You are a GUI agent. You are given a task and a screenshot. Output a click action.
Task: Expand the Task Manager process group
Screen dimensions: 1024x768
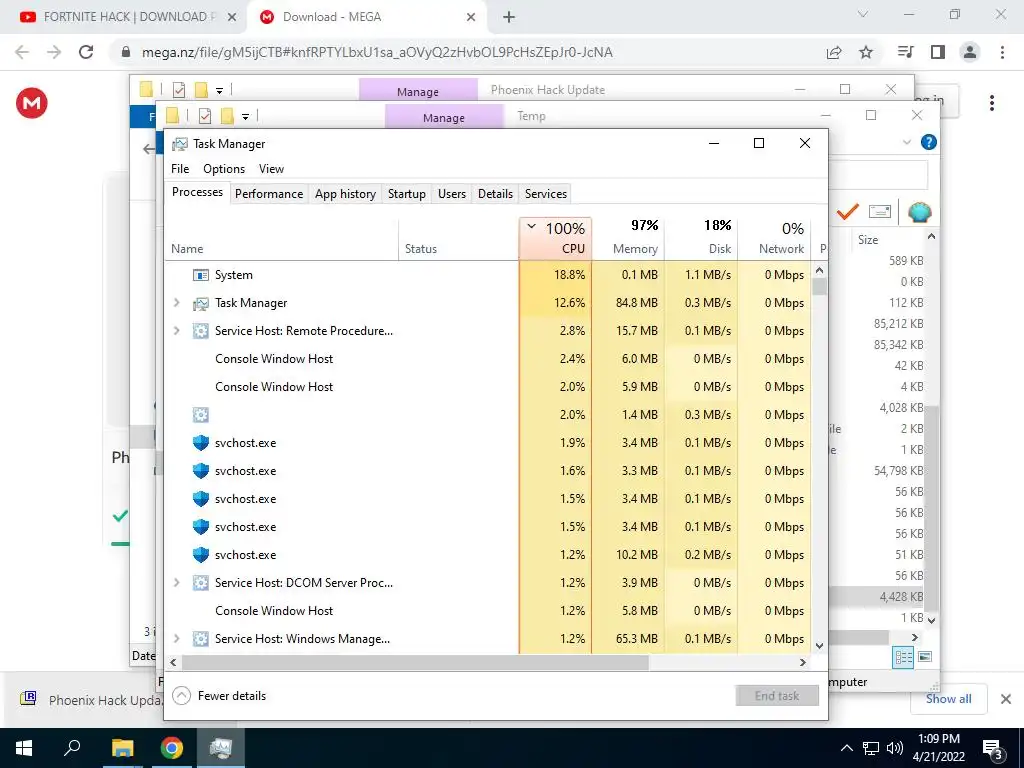coord(176,302)
